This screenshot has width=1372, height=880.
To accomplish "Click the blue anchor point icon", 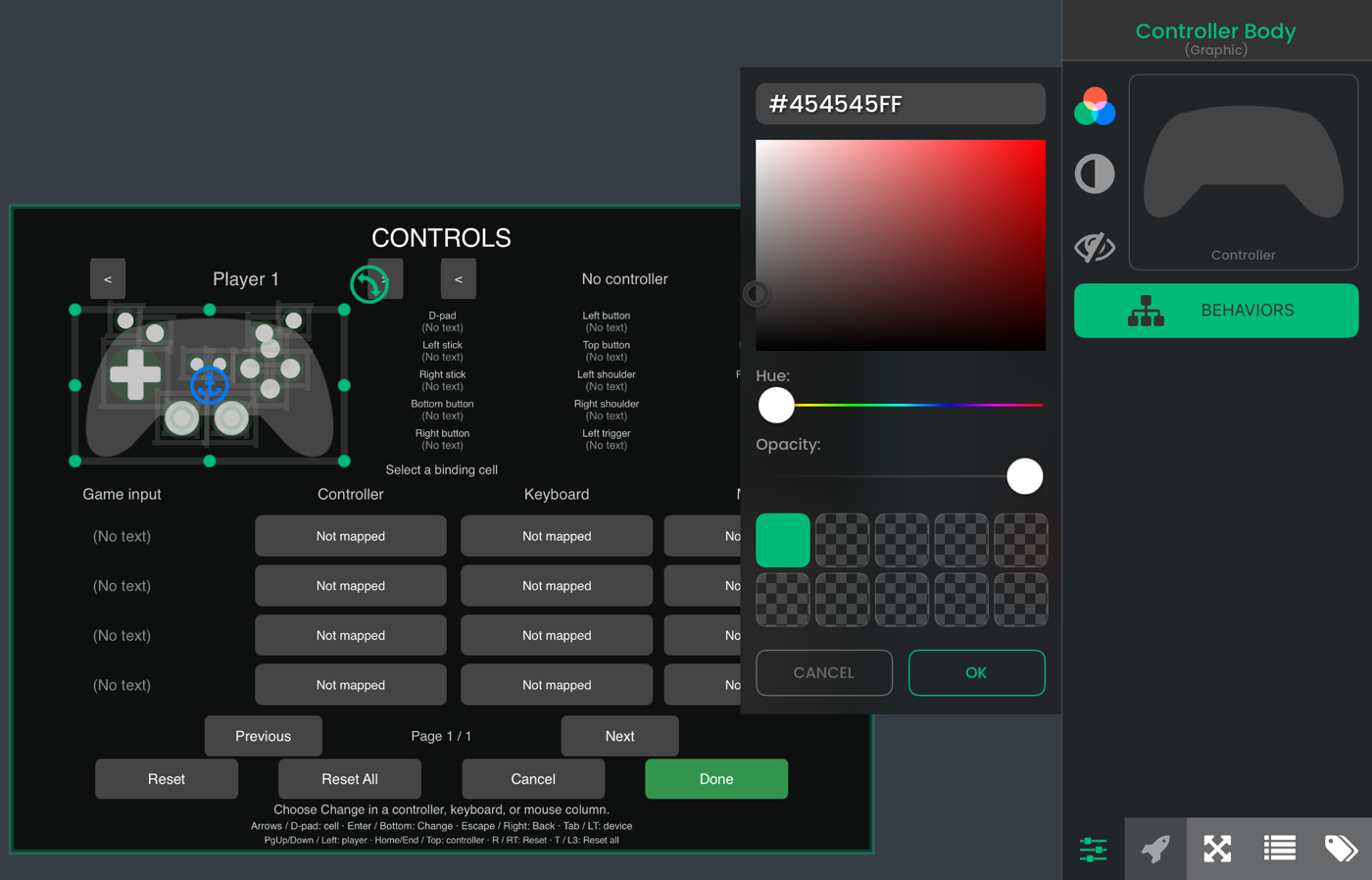I will pyautogui.click(x=209, y=385).
